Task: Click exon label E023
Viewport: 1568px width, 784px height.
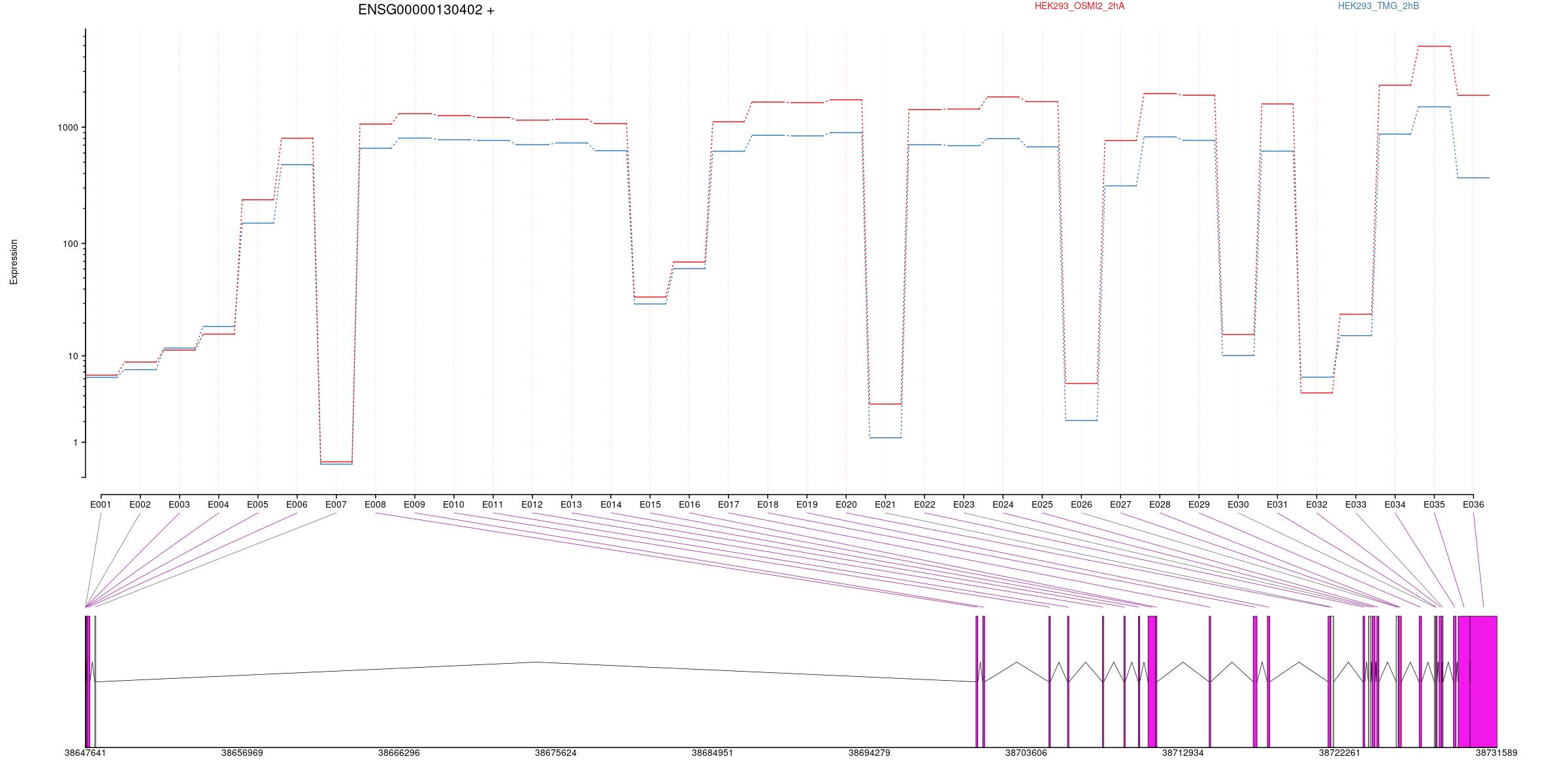Action: point(964,504)
